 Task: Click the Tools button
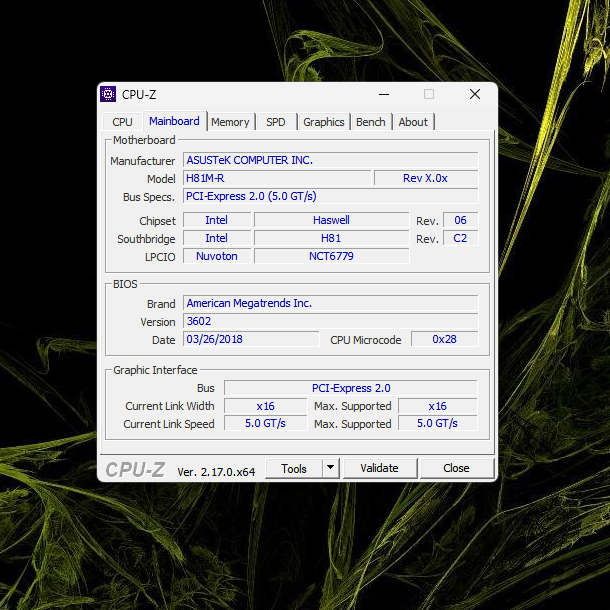click(294, 468)
